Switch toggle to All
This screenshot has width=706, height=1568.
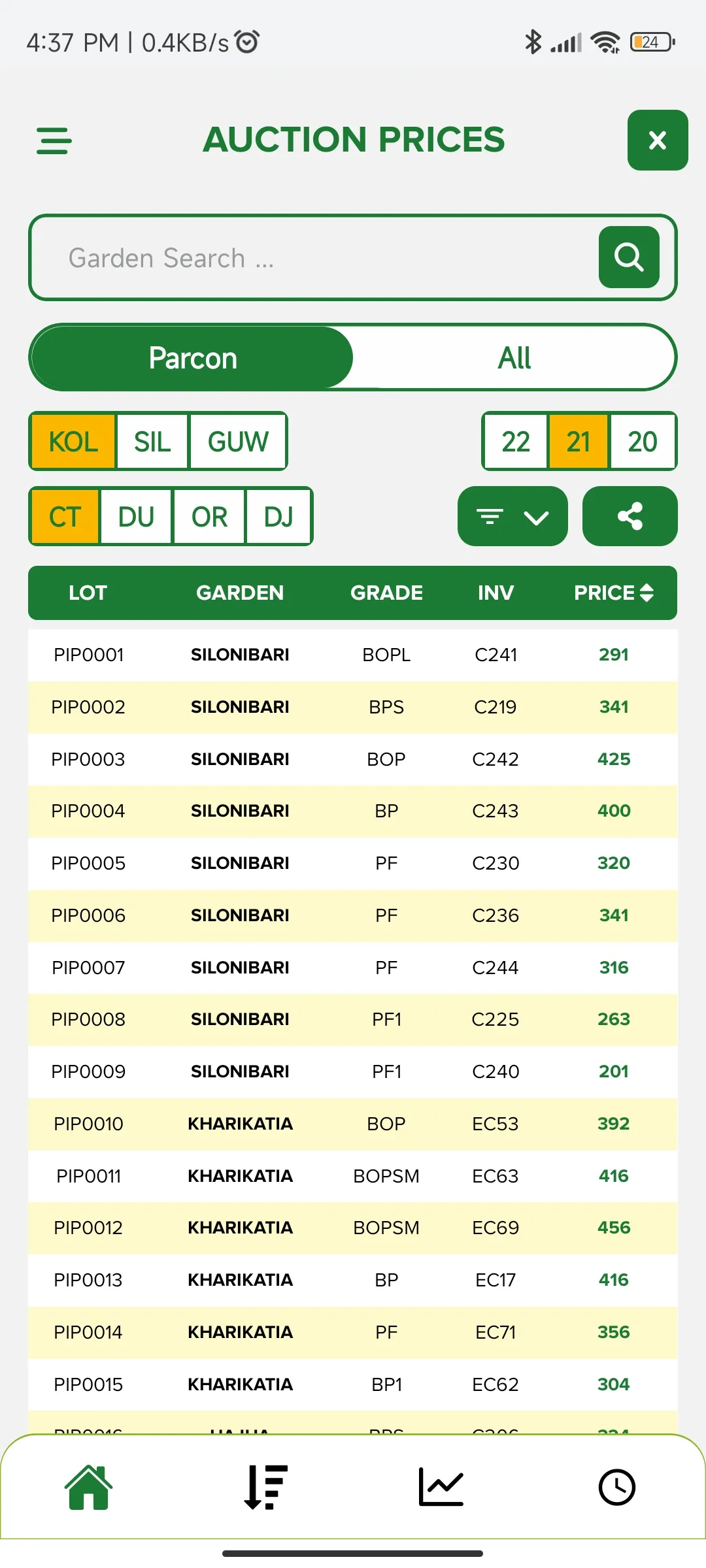514,357
